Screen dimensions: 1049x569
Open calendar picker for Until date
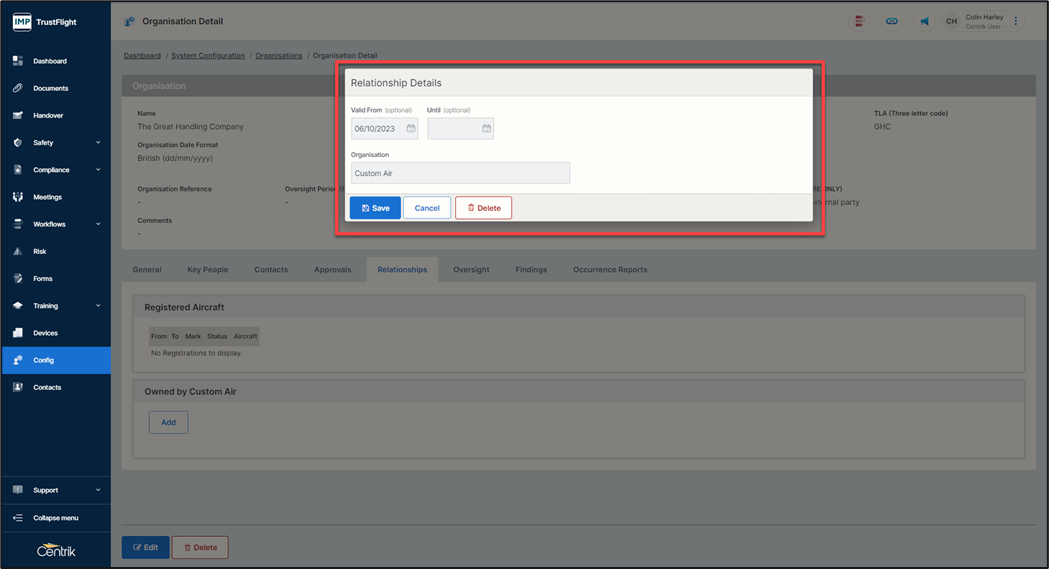tap(487, 129)
